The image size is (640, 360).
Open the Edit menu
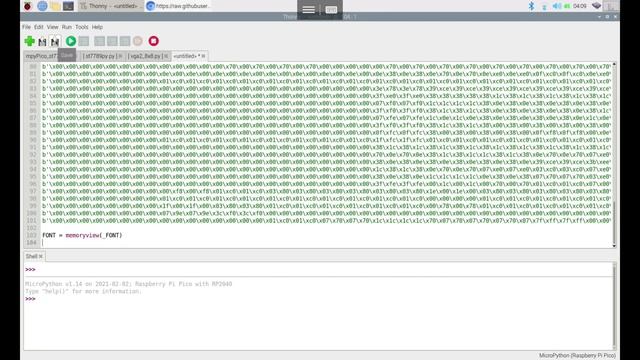click(39, 27)
